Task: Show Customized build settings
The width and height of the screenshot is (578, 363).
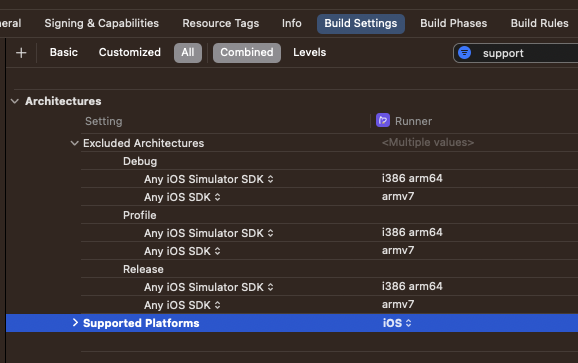Action: (x=129, y=52)
